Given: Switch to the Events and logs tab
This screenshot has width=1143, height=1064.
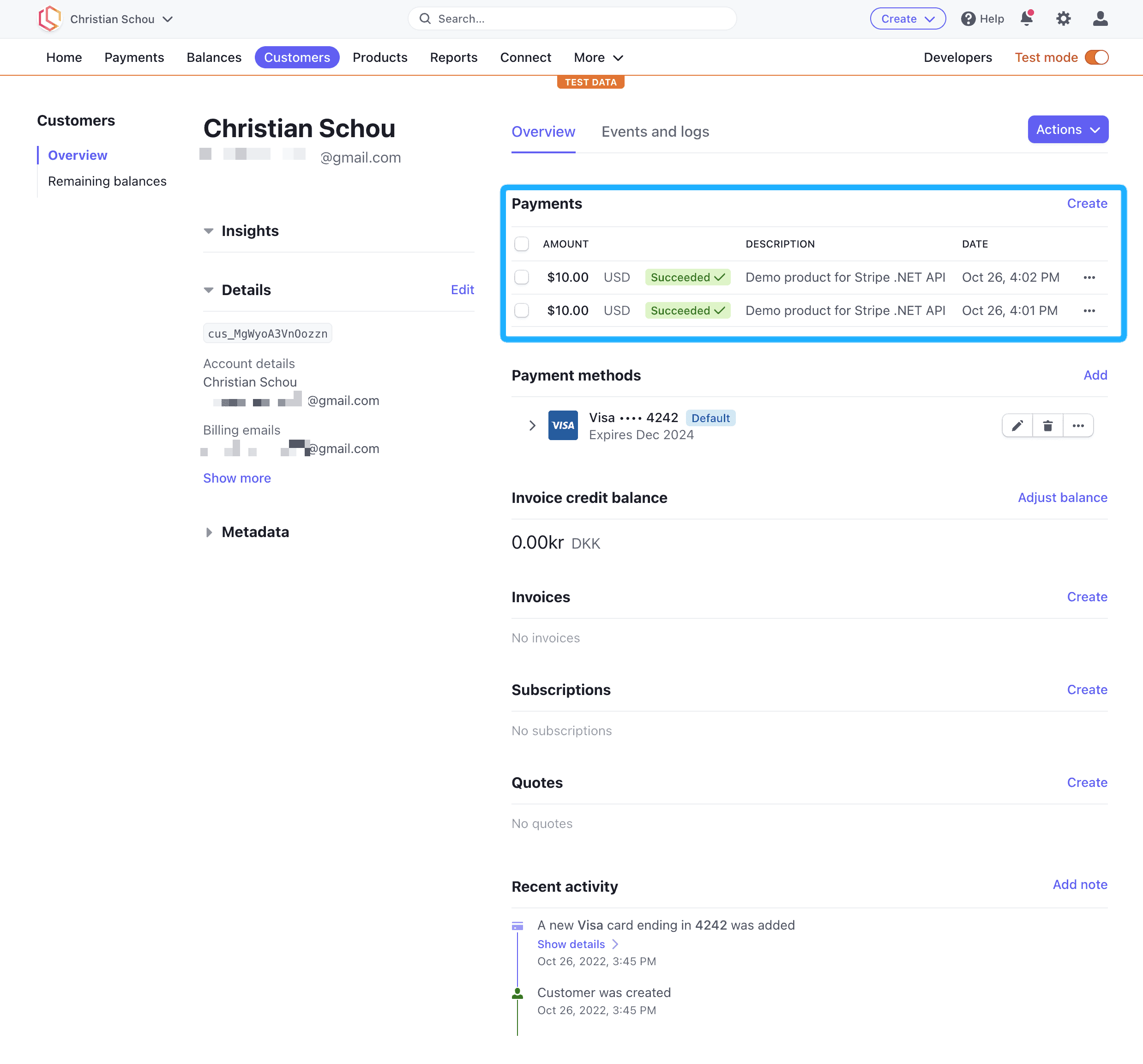Looking at the screenshot, I should click(655, 131).
